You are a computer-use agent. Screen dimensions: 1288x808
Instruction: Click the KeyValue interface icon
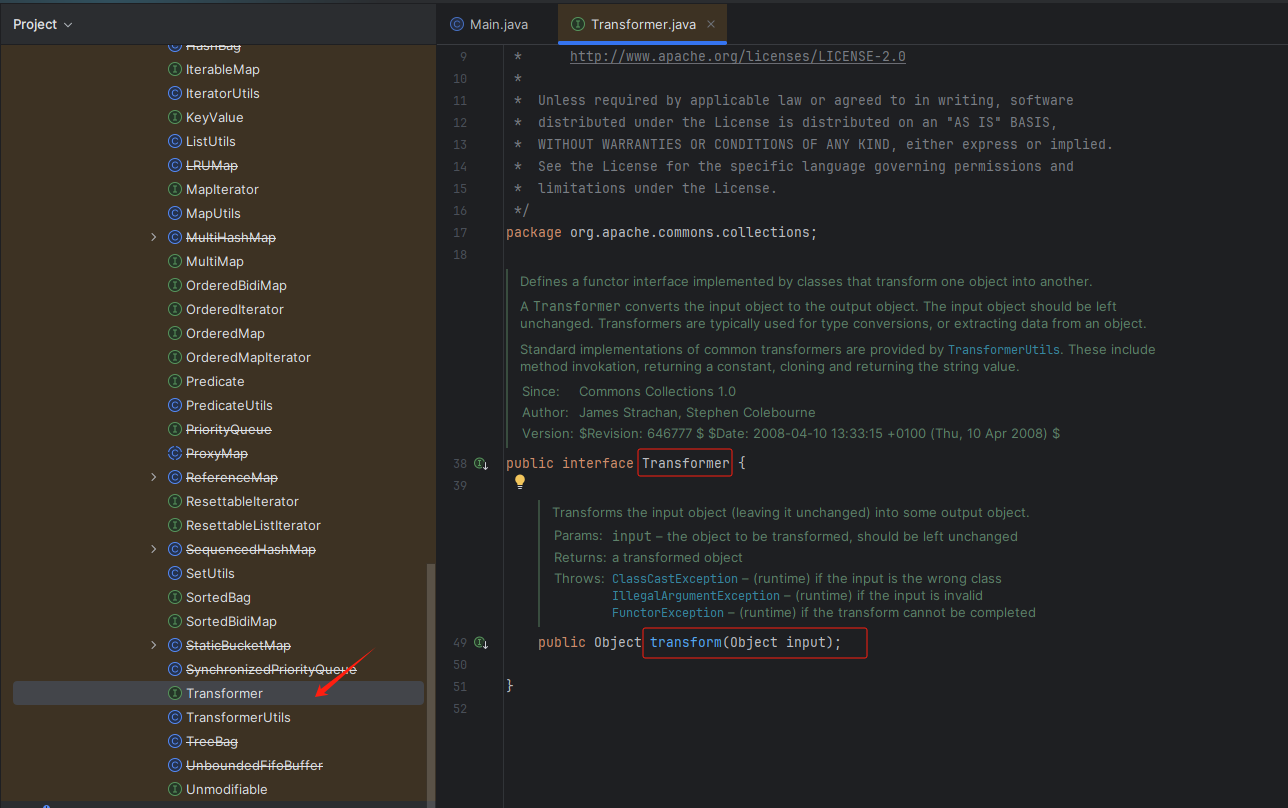coord(175,117)
